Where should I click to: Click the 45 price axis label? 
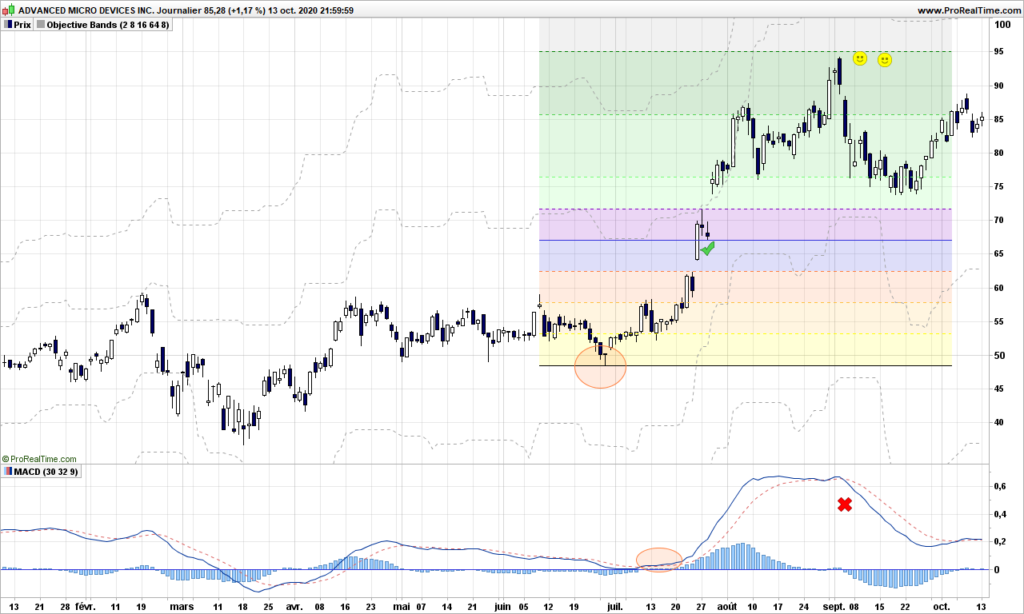[999, 389]
